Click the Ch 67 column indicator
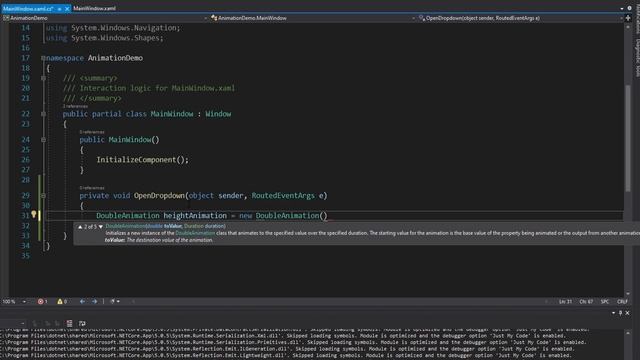 point(586,302)
